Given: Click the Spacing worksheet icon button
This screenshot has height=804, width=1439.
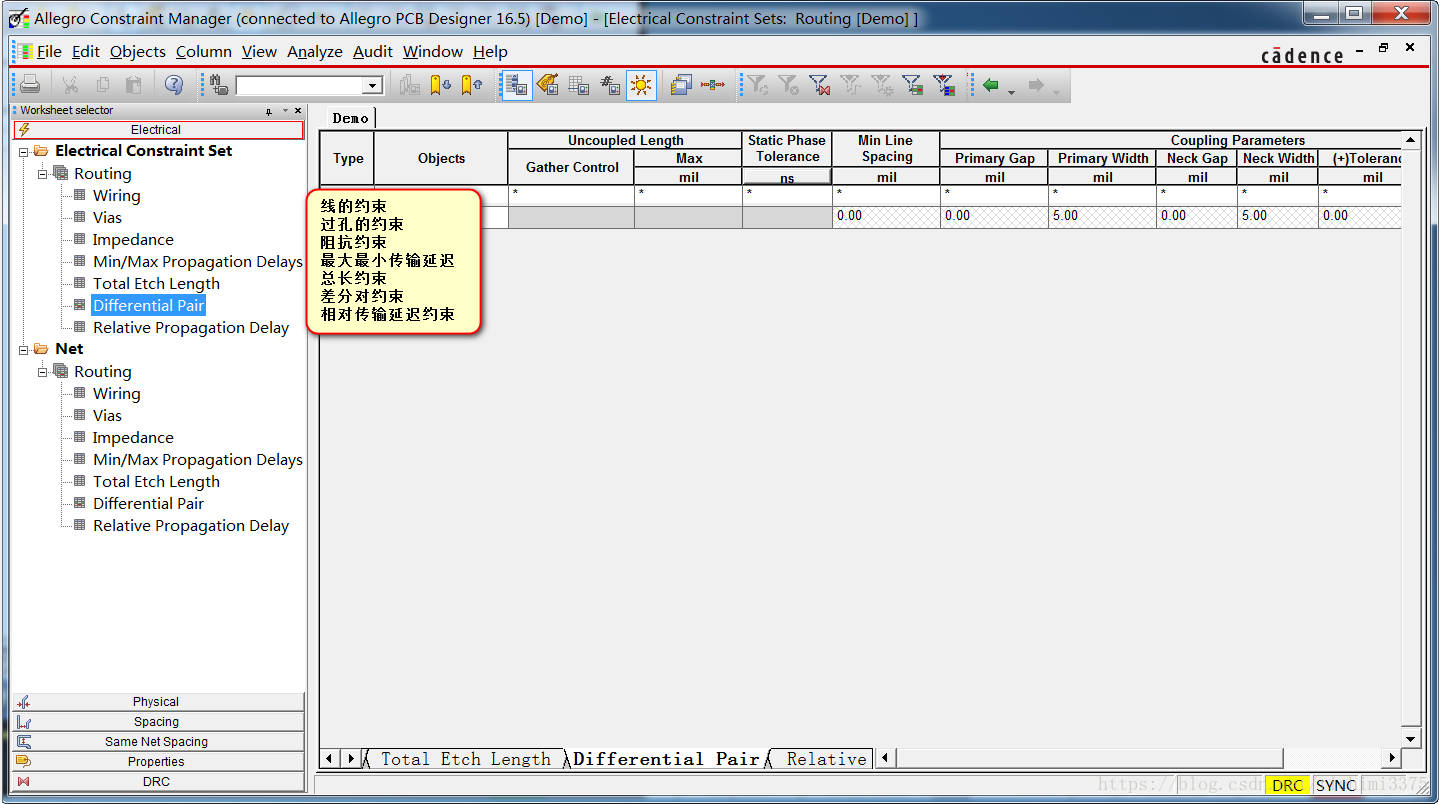Looking at the screenshot, I should point(158,722).
